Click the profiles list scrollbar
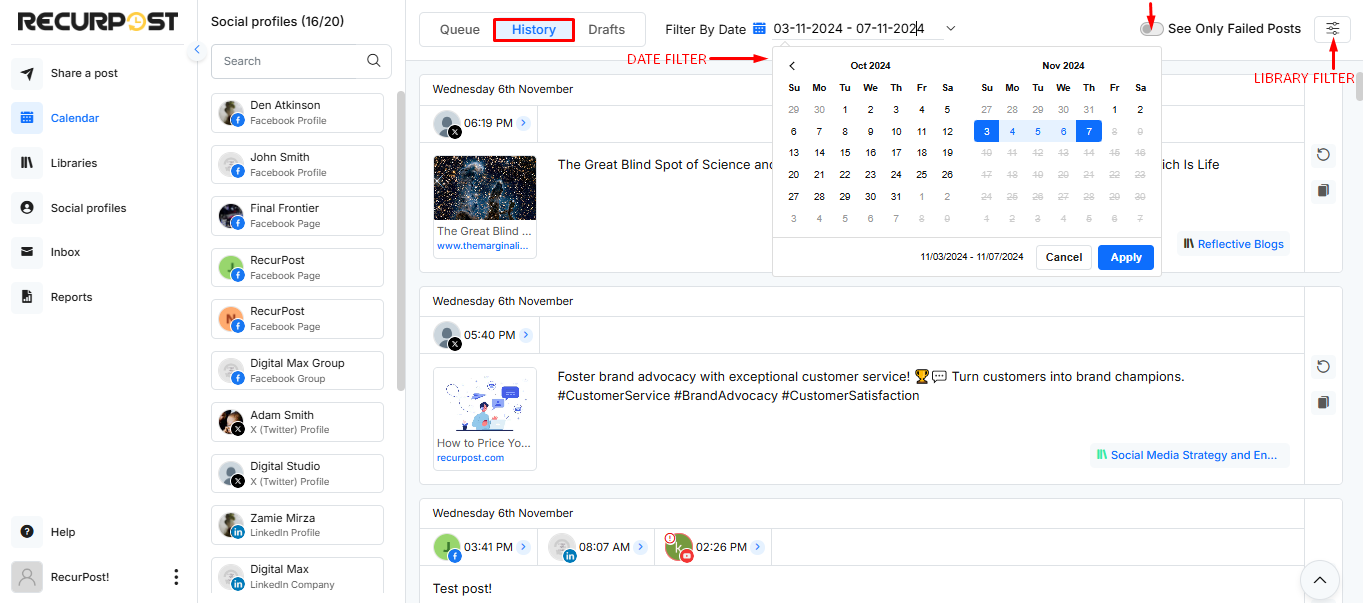 point(401,240)
